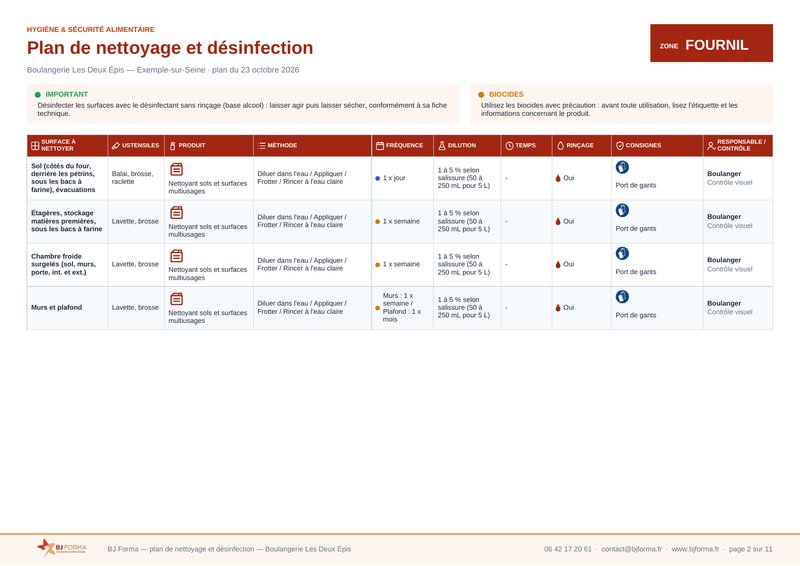800x566 pixels.
Task: Click the clock icon beside Temps header
Action: point(509,145)
